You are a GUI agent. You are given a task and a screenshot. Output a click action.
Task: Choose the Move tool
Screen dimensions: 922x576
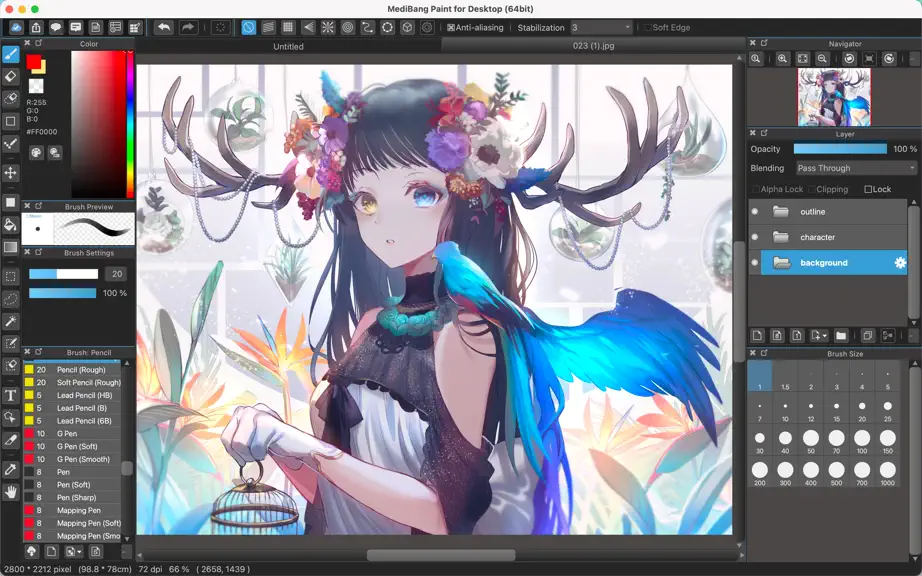[11, 173]
